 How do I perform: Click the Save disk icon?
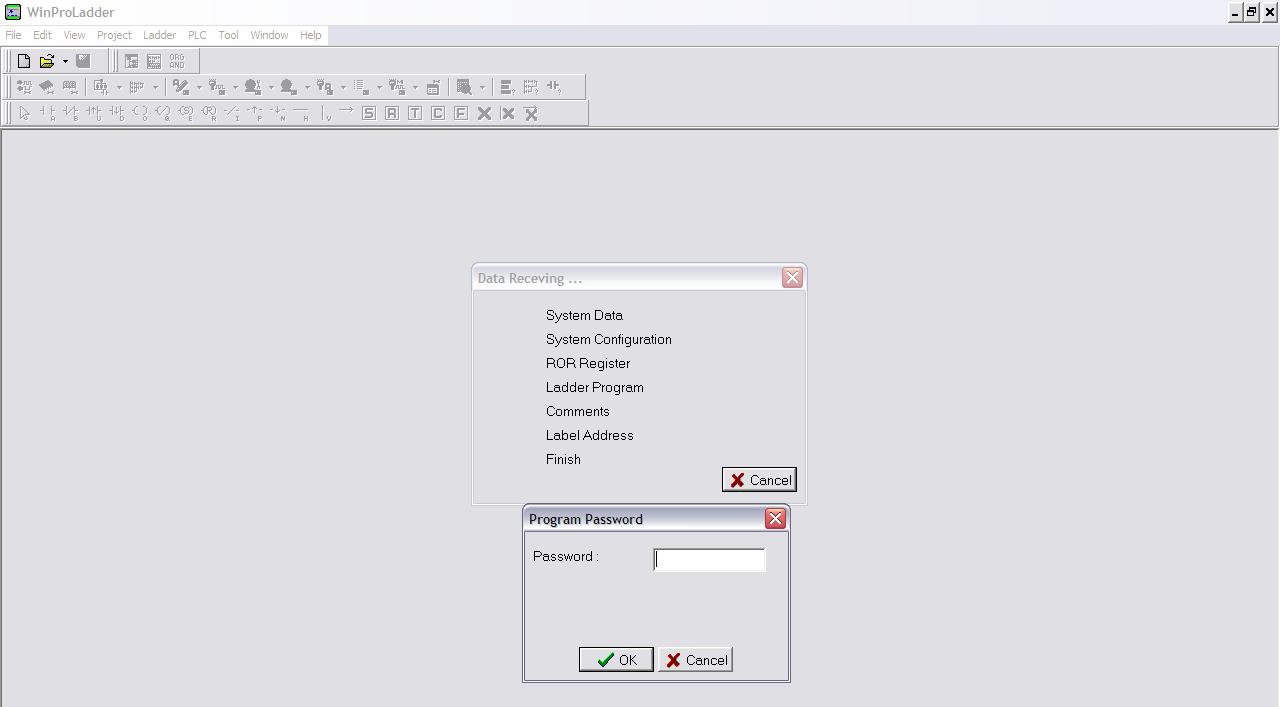coord(84,61)
